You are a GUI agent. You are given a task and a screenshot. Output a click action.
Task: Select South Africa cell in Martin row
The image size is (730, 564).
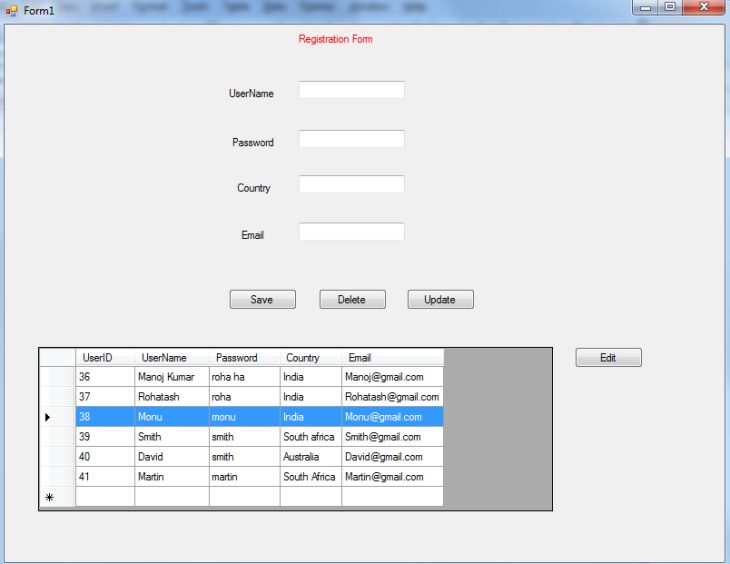coord(311,477)
